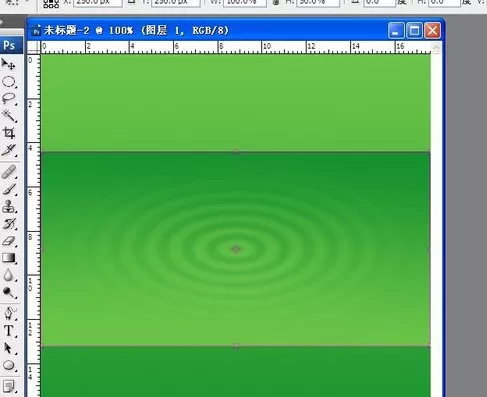This screenshot has height=397, width=487.
Task: Select the Eraser tool
Action: pyautogui.click(x=9, y=241)
